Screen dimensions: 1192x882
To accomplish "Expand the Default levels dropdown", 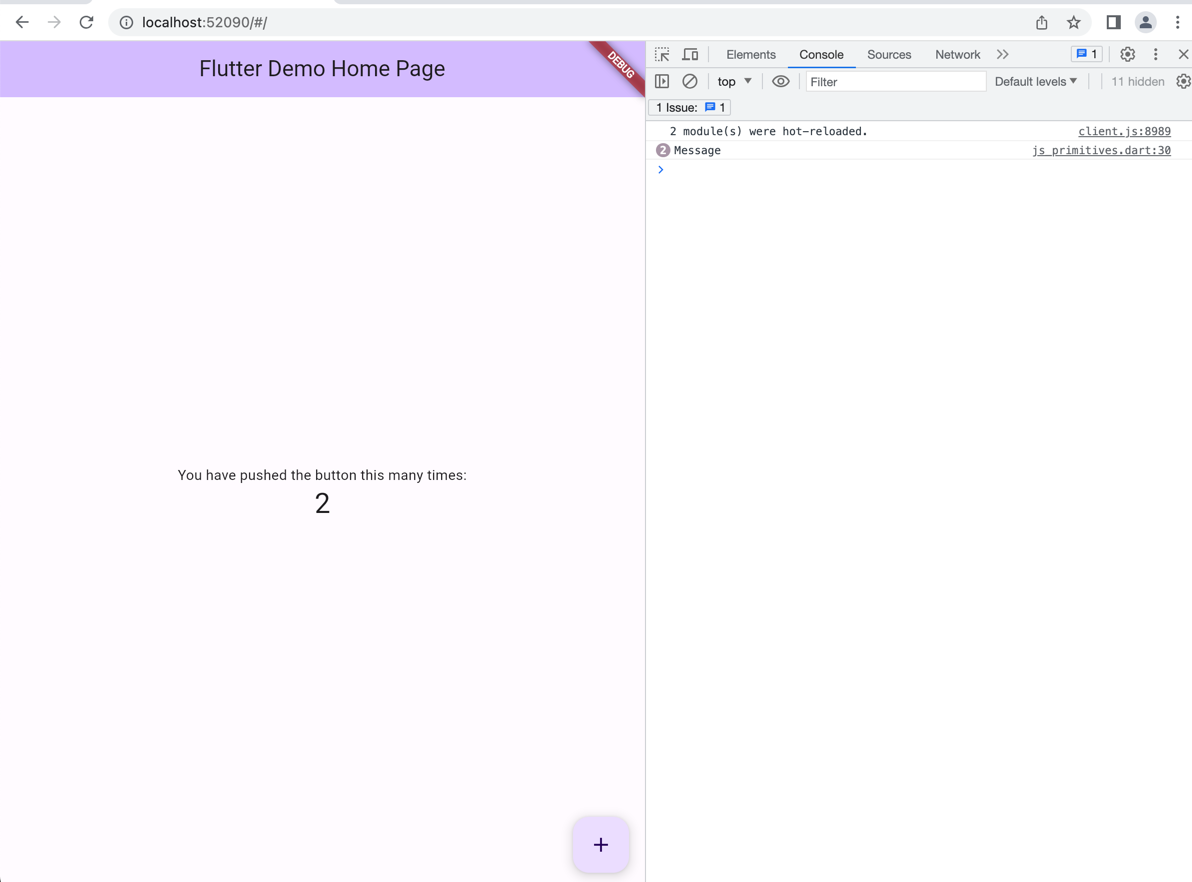I will (1036, 82).
